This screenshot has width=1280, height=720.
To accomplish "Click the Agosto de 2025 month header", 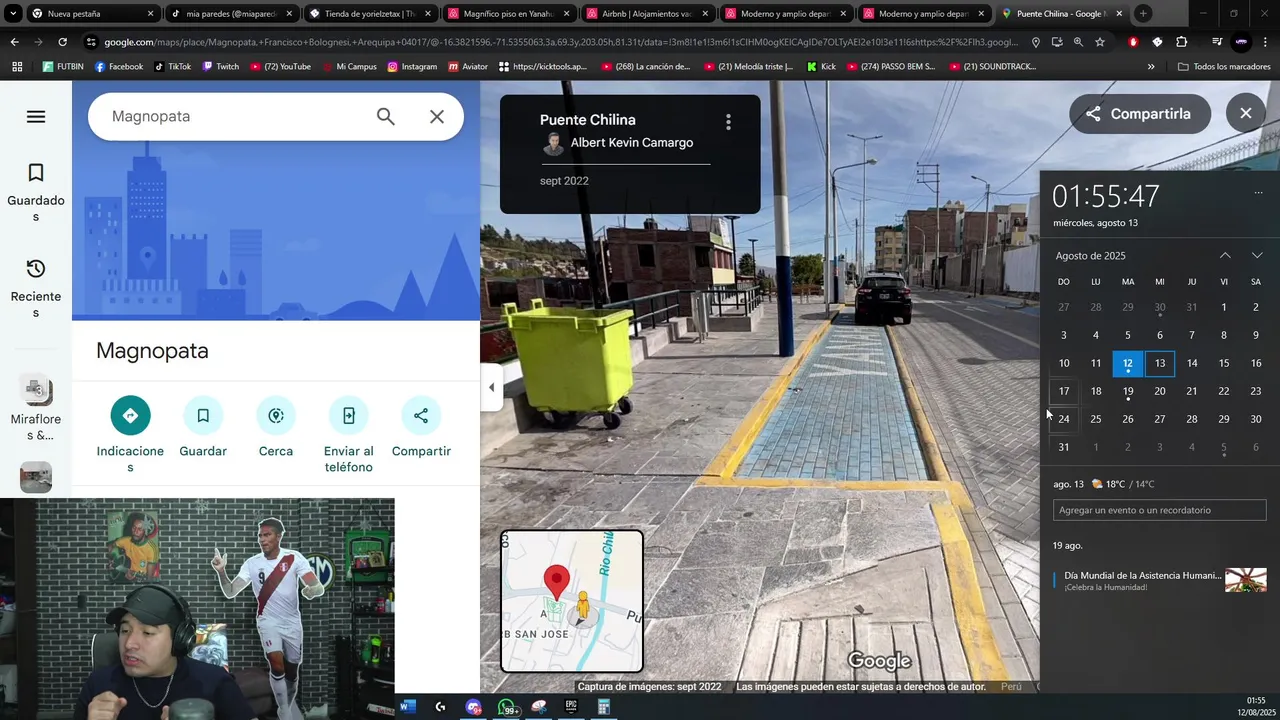I will 1090,256.
